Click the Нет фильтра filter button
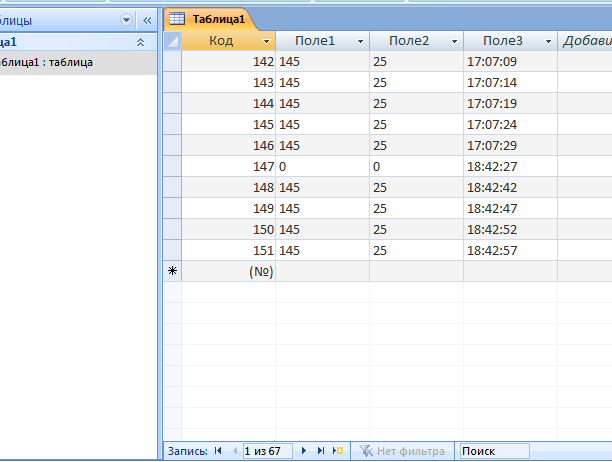The image size is (612, 462). tap(402, 451)
